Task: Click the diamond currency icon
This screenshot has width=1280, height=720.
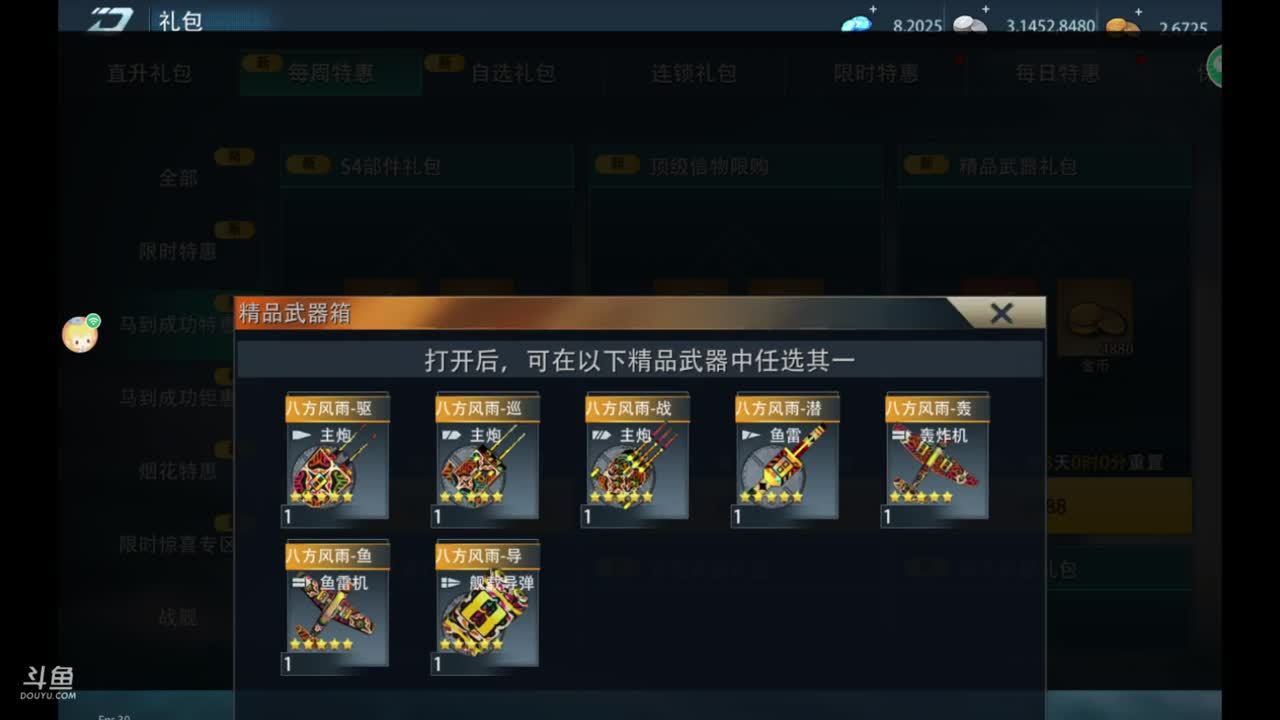Action: click(857, 24)
